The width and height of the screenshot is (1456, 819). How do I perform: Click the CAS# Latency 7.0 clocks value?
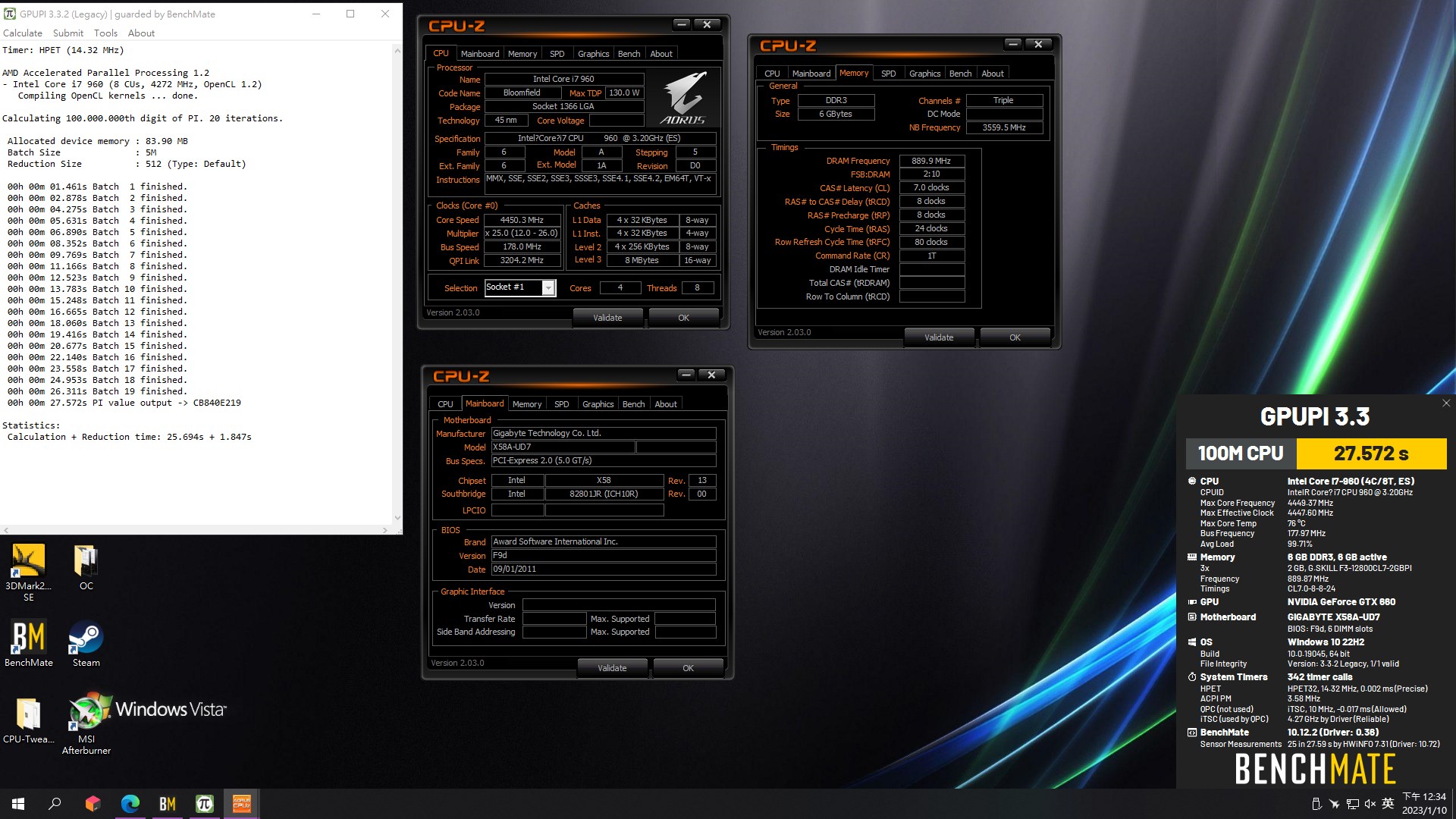(x=931, y=188)
